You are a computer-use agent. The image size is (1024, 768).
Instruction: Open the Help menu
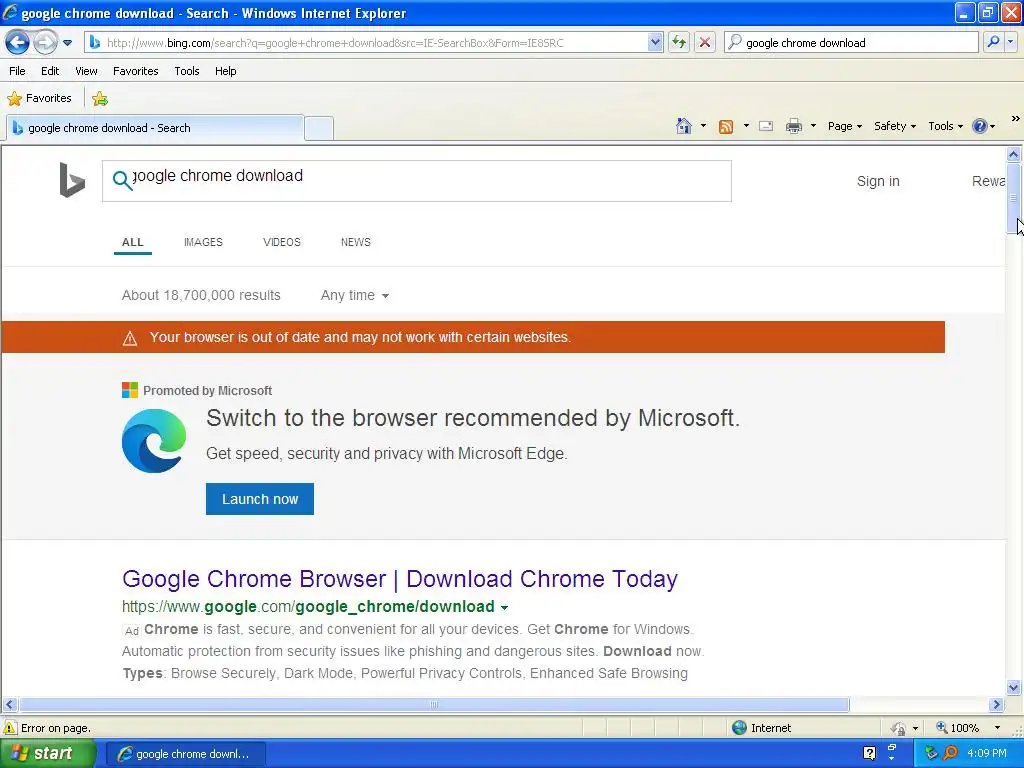coord(225,71)
